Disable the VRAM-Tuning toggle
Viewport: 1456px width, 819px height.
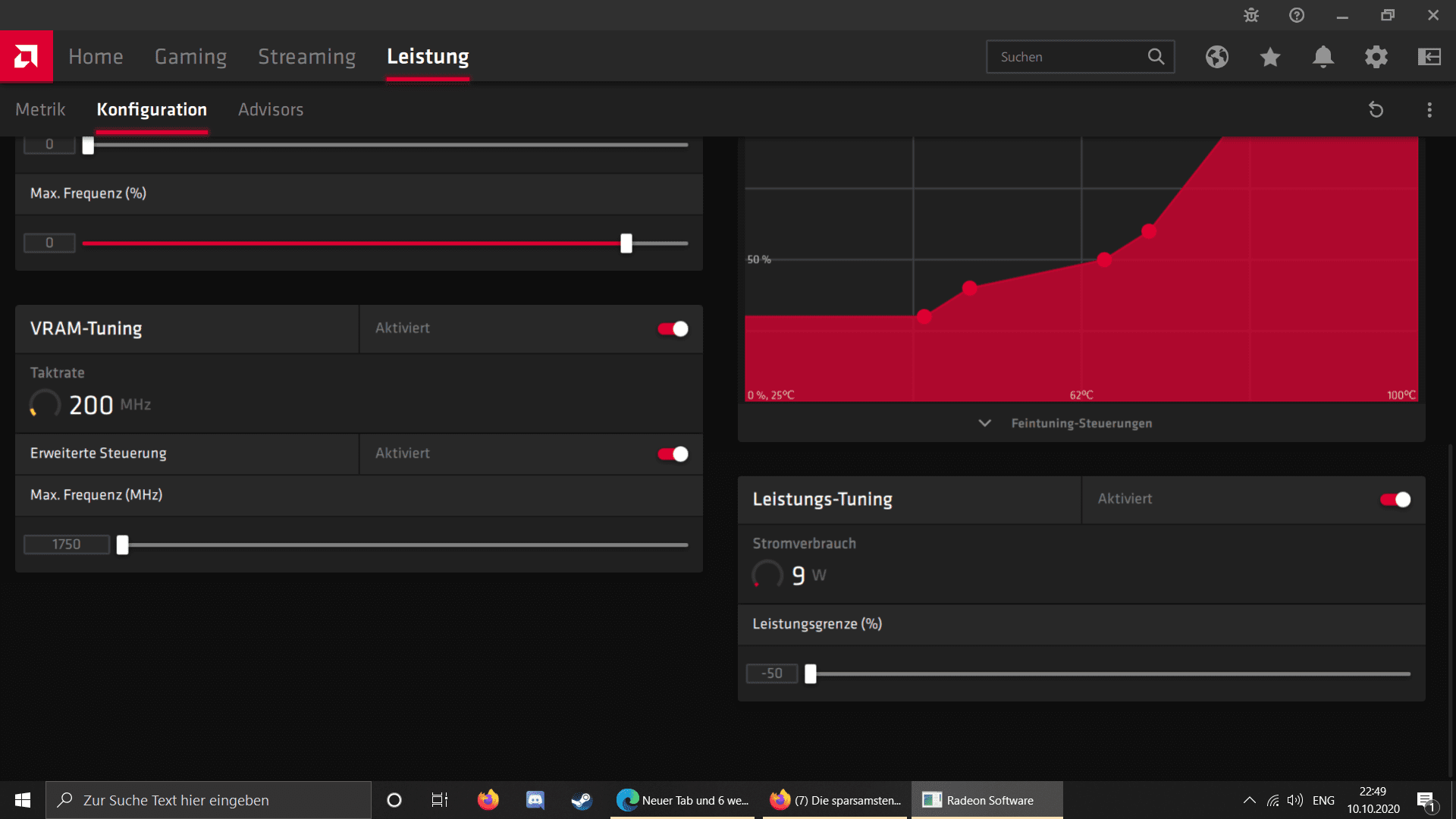click(673, 328)
